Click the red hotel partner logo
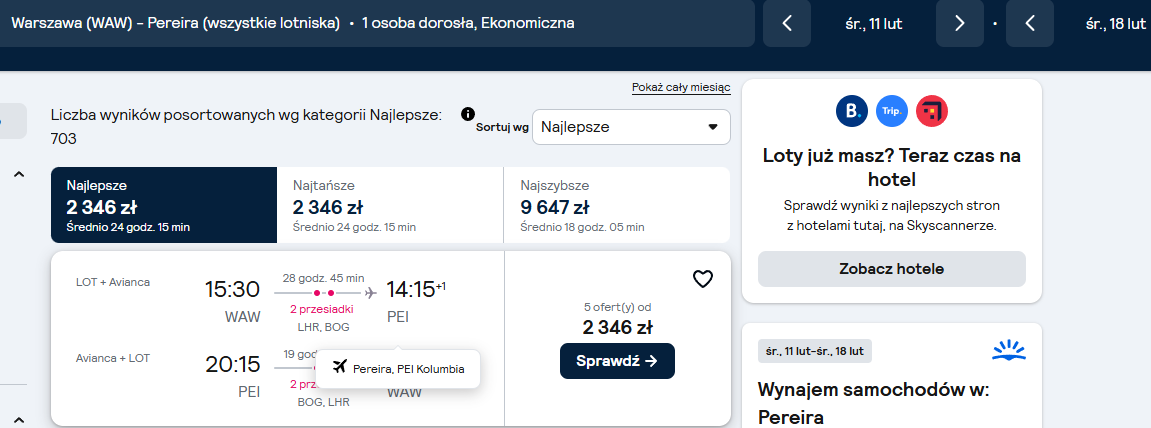The width and height of the screenshot is (1151, 428). click(932, 112)
